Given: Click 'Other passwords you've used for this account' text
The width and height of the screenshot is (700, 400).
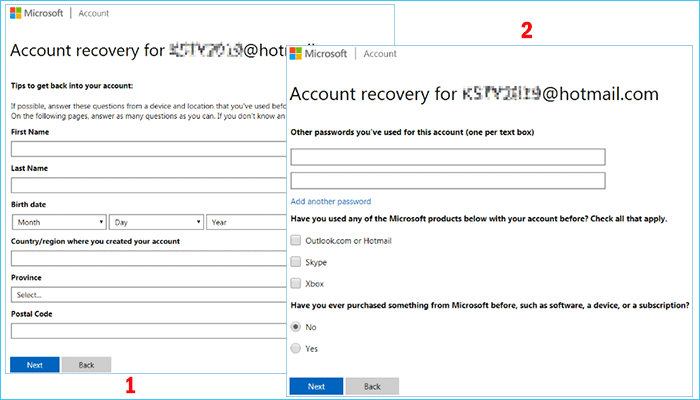Looking at the screenshot, I should point(412,132).
